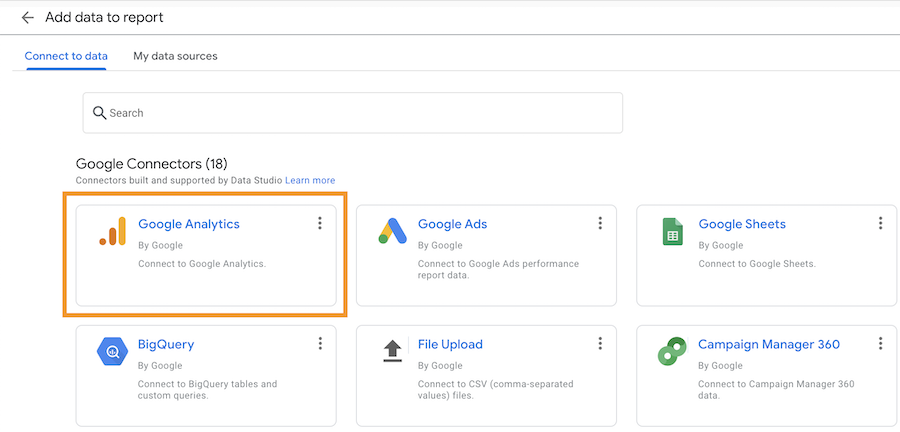Click 'By Google' under BigQuery

160,366
